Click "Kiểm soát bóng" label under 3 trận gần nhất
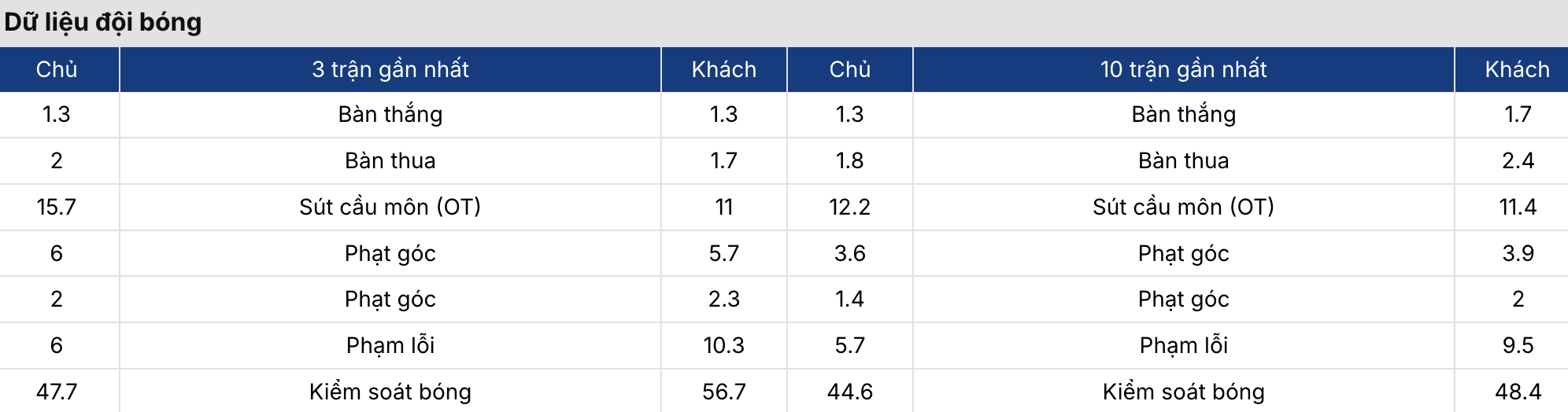 click(390, 392)
